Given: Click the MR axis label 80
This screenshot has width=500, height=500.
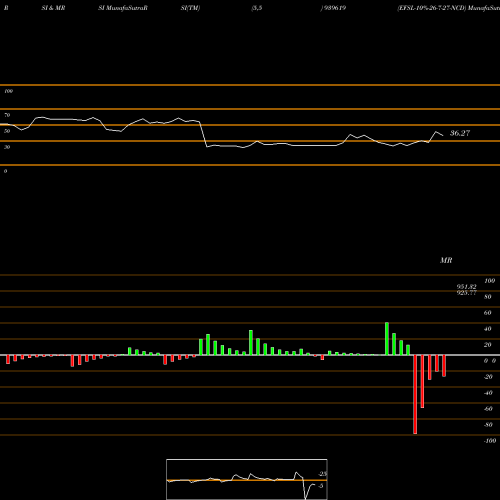Looking at the screenshot, I should coord(488,297).
